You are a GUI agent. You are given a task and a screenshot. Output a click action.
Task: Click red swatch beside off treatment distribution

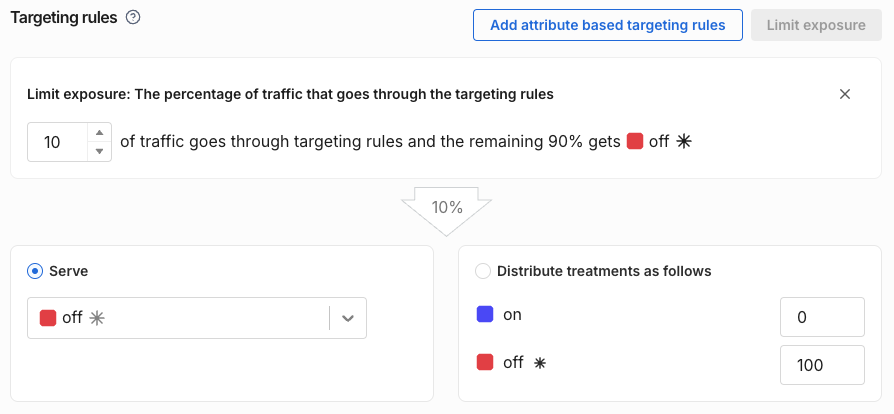(x=485, y=363)
